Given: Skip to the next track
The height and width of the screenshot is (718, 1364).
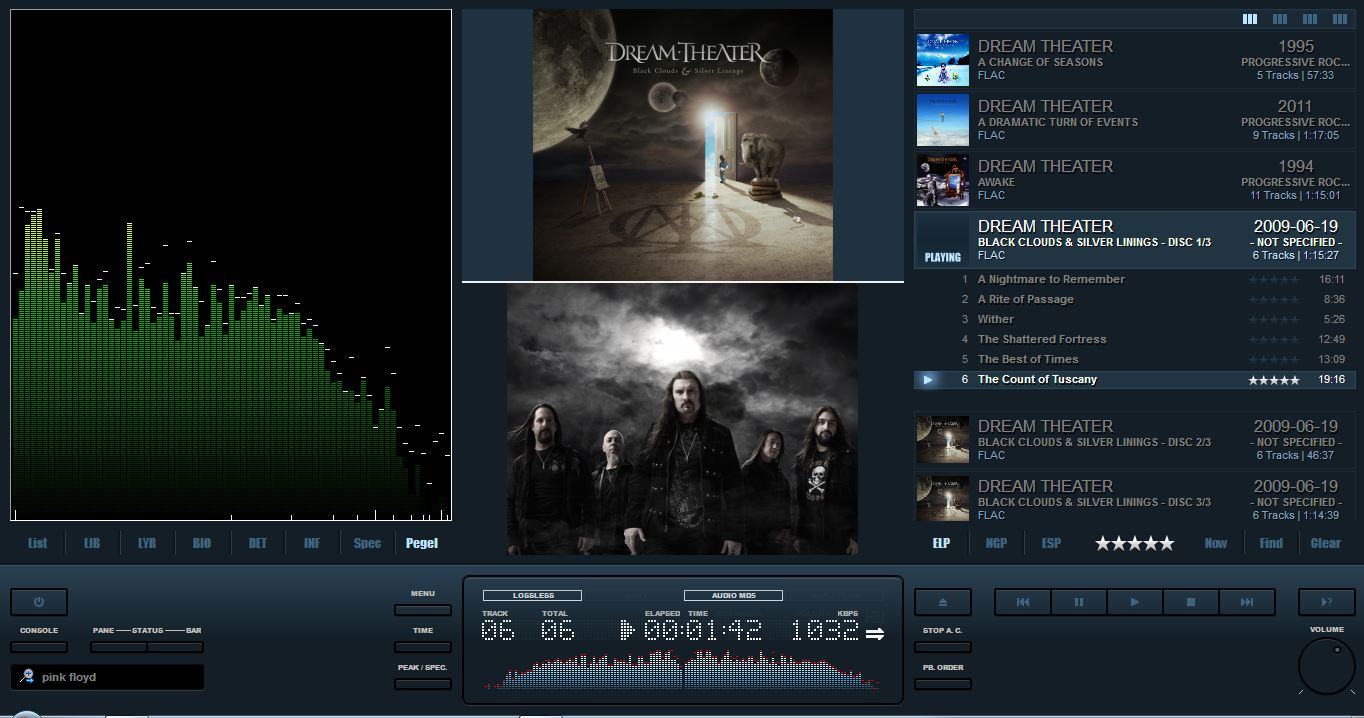Looking at the screenshot, I should tap(1246, 602).
